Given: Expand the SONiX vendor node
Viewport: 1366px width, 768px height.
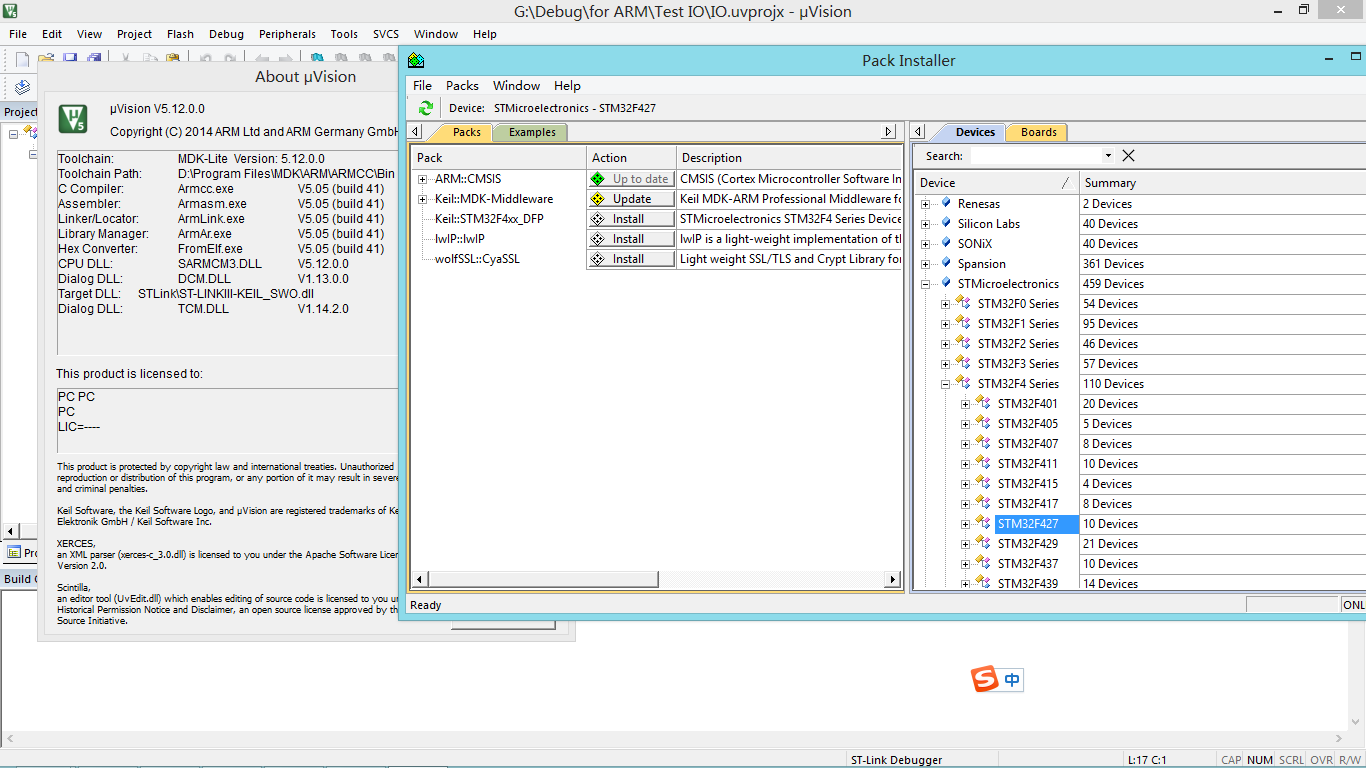Looking at the screenshot, I should (x=926, y=244).
